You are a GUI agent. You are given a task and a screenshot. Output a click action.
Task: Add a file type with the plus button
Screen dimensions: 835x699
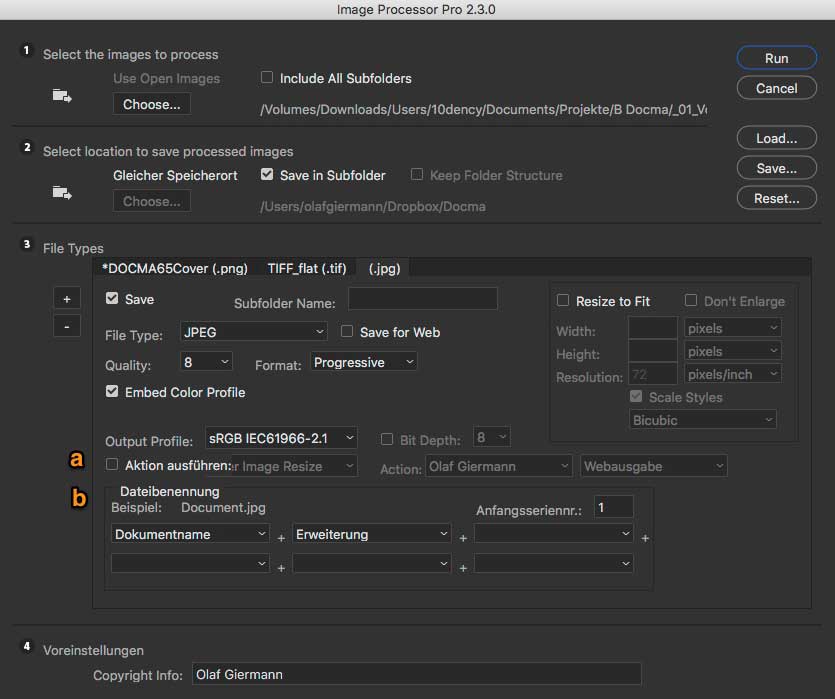coord(67,299)
